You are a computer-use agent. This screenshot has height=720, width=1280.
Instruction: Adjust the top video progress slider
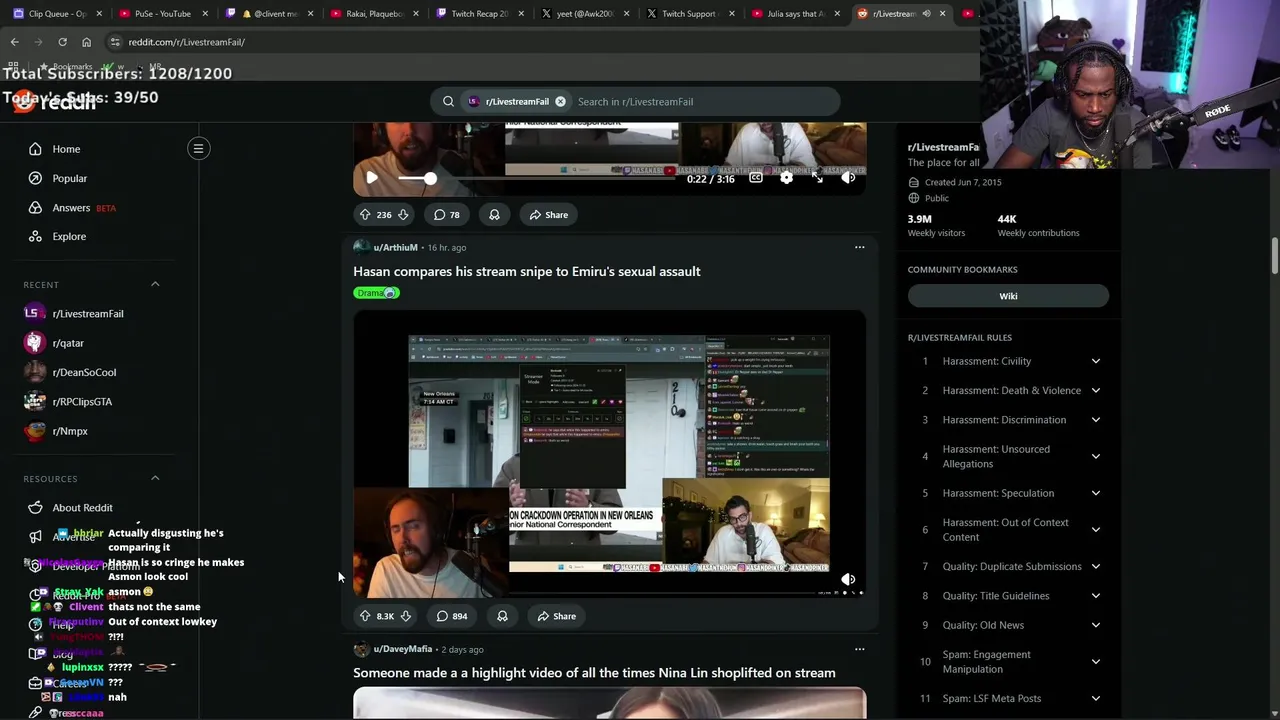pos(430,178)
